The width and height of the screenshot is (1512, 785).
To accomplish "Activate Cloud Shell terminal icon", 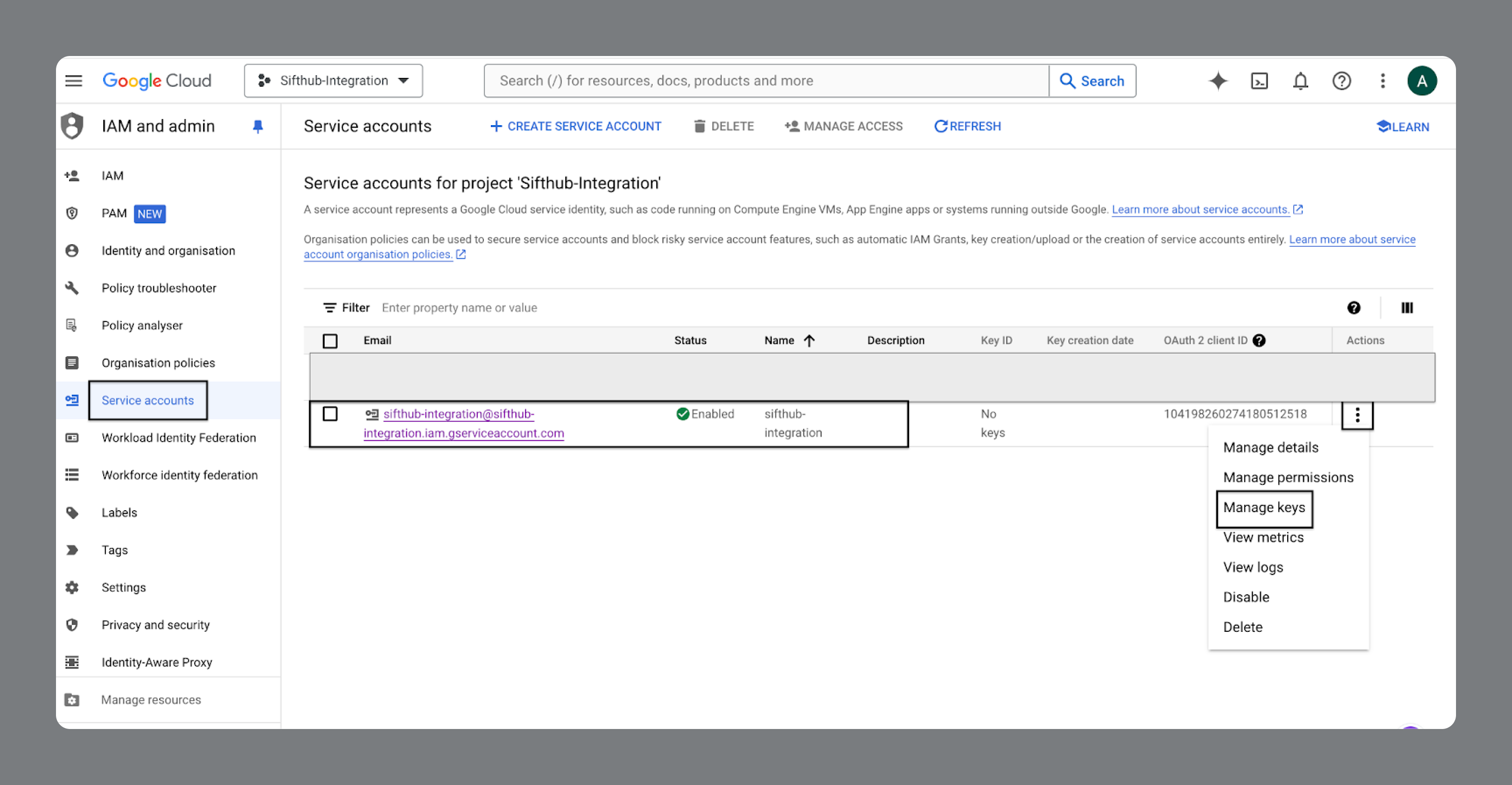I will coord(1259,81).
